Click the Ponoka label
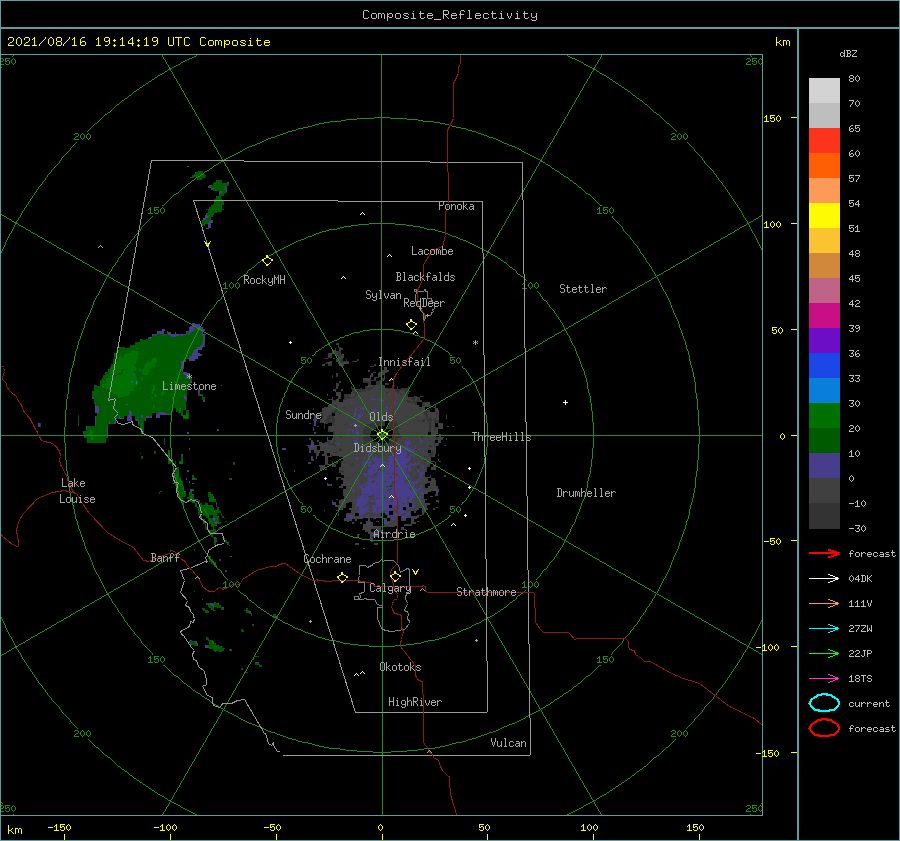The image size is (900, 841). 456,206
